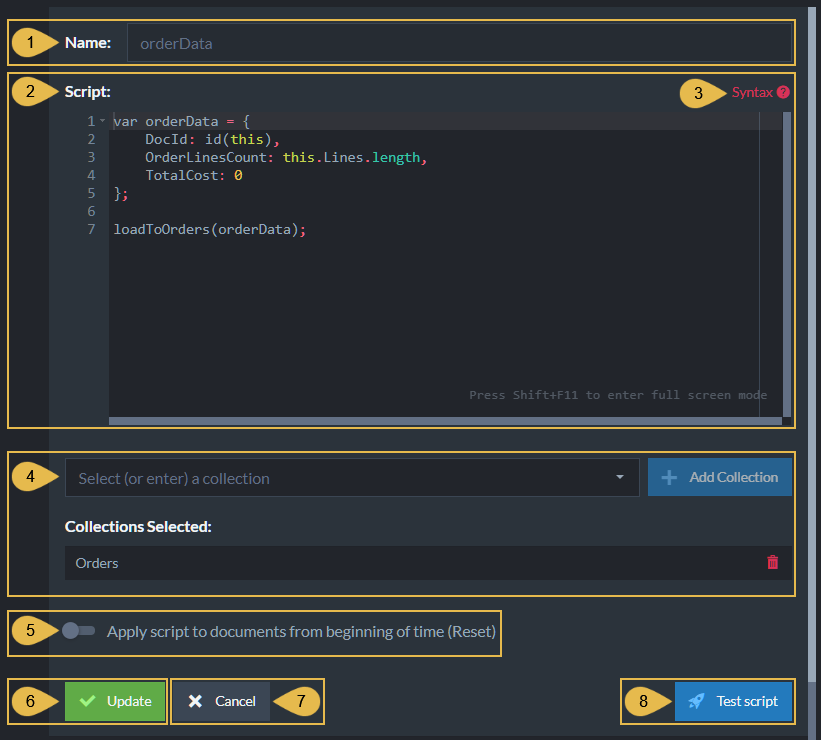Click the Add Collection button
This screenshot has width=821, height=740.
(x=719, y=477)
